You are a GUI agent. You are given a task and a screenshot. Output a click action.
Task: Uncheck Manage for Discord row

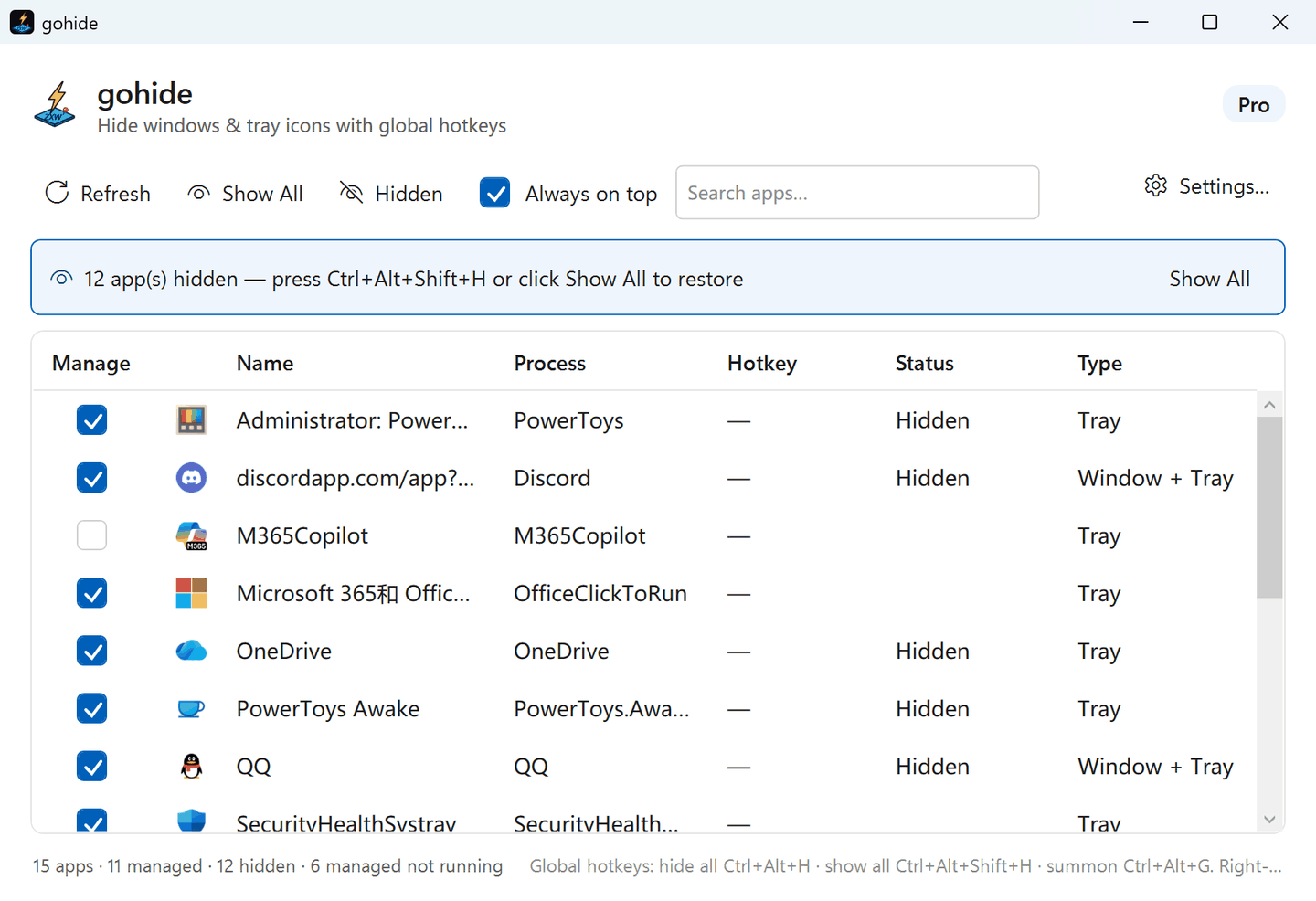point(91,477)
